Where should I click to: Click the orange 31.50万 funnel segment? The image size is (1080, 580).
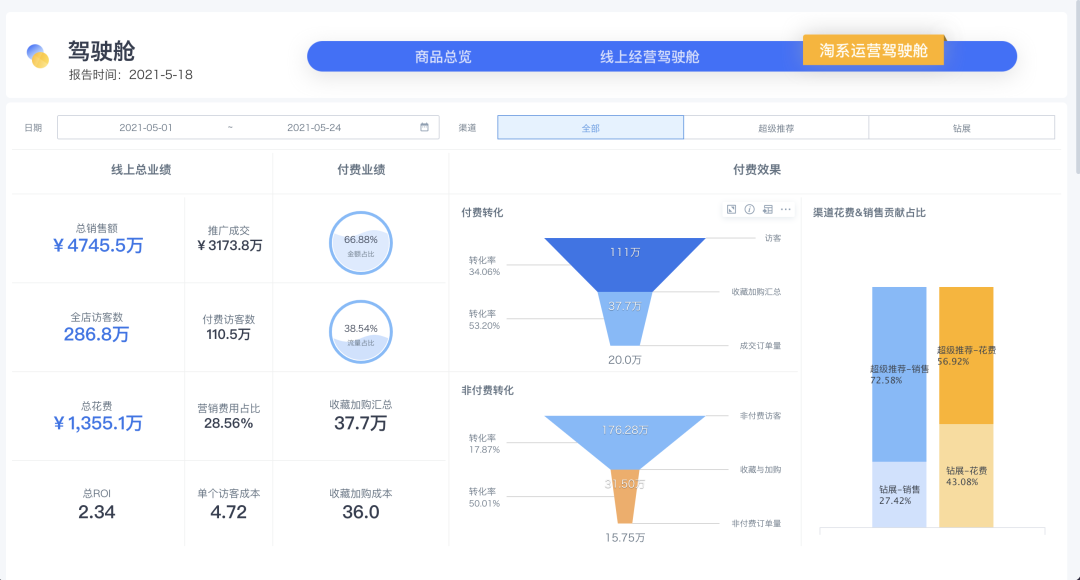click(x=625, y=496)
